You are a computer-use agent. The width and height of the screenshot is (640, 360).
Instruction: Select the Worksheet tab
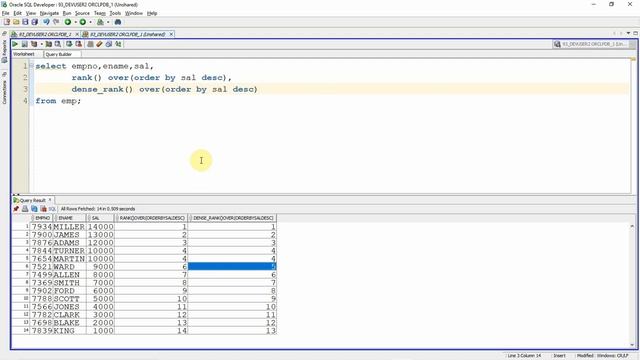(x=24, y=54)
